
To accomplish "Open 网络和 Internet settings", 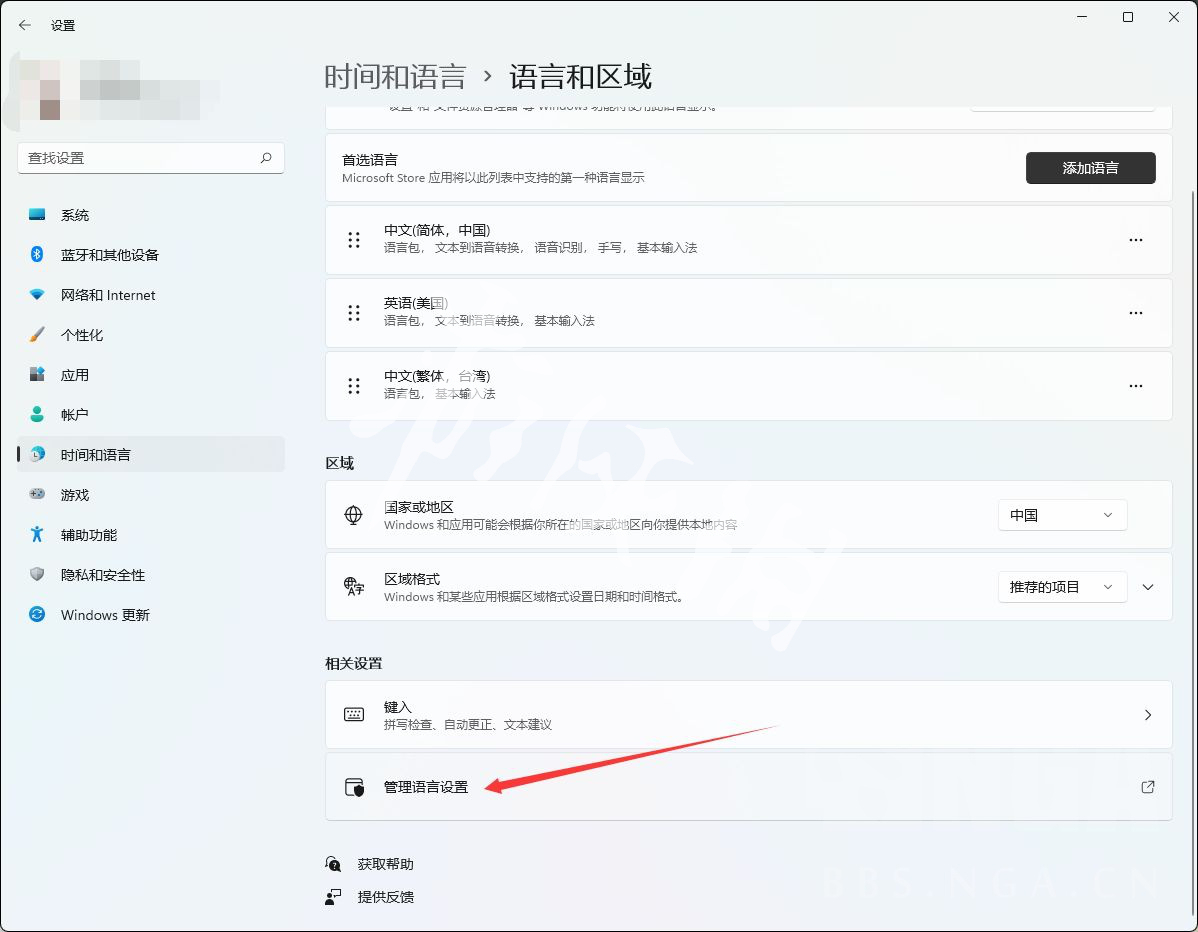I will coord(107,295).
